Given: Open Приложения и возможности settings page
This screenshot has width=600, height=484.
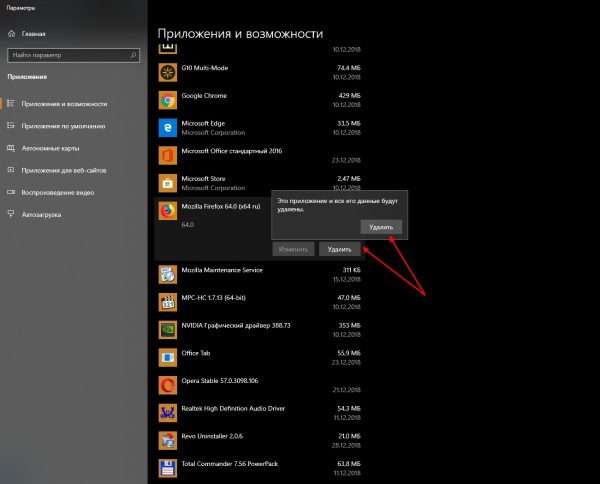Looking at the screenshot, I should tap(64, 104).
